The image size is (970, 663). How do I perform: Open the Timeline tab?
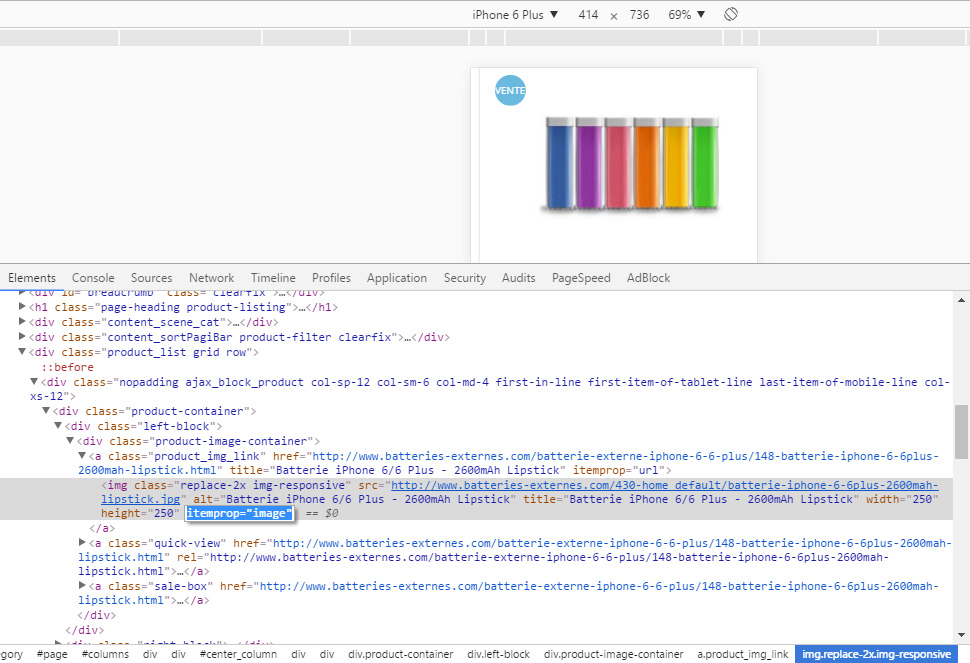click(273, 278)
